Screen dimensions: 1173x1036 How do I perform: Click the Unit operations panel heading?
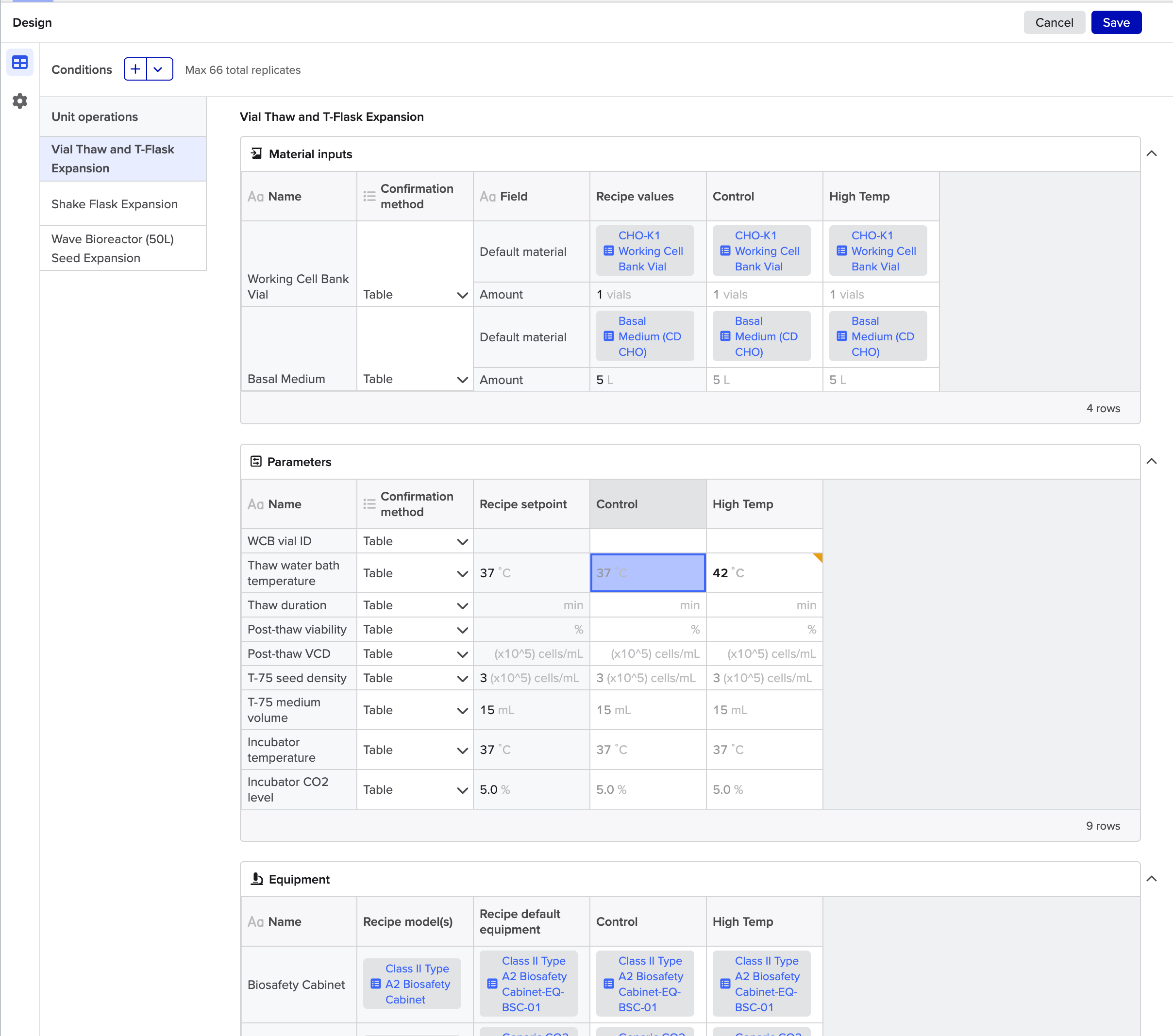95,117
